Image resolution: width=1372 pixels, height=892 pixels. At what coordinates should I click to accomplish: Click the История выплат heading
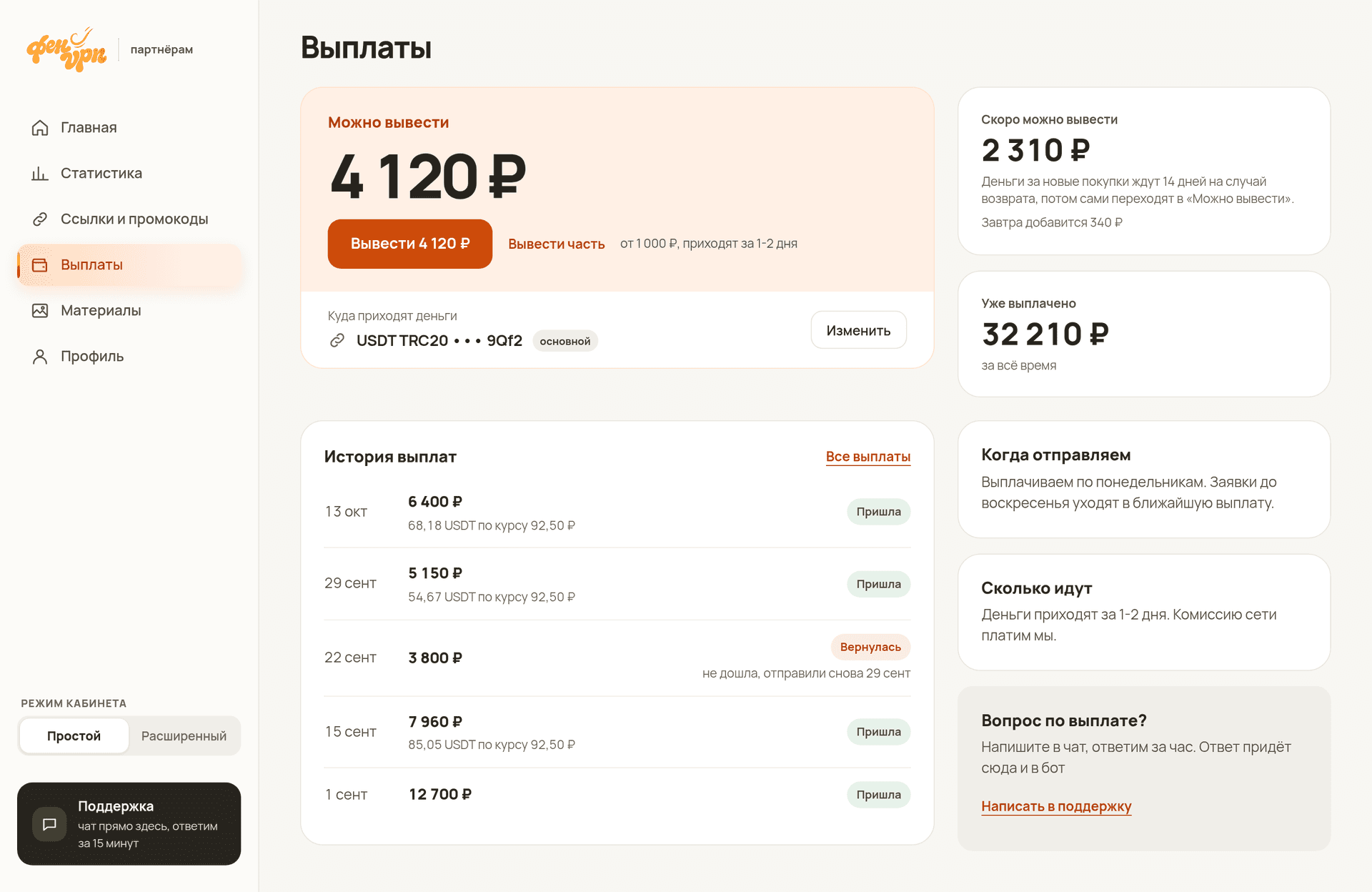pyautogui.click(x=390, y=457)
